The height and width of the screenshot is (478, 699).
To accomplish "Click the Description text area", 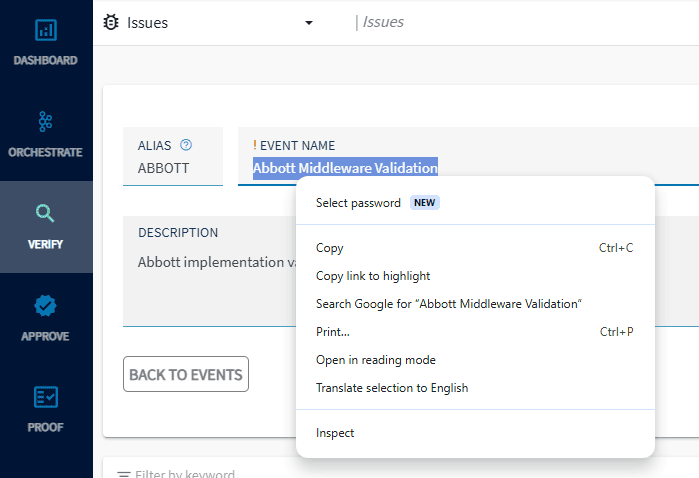I will (x=210, y=271).
